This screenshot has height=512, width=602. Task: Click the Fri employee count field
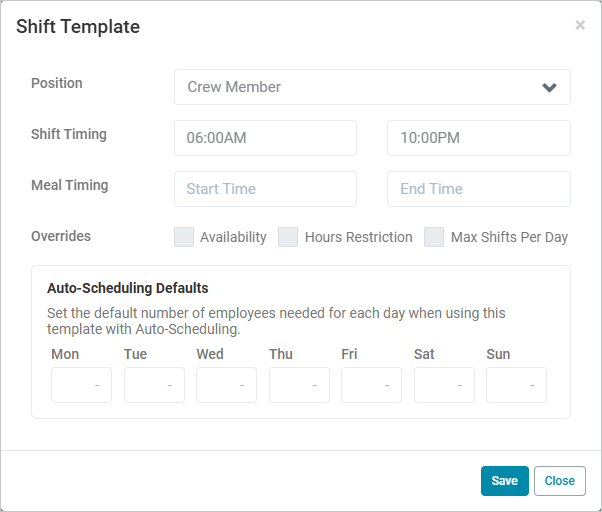(x=371, y=385)
